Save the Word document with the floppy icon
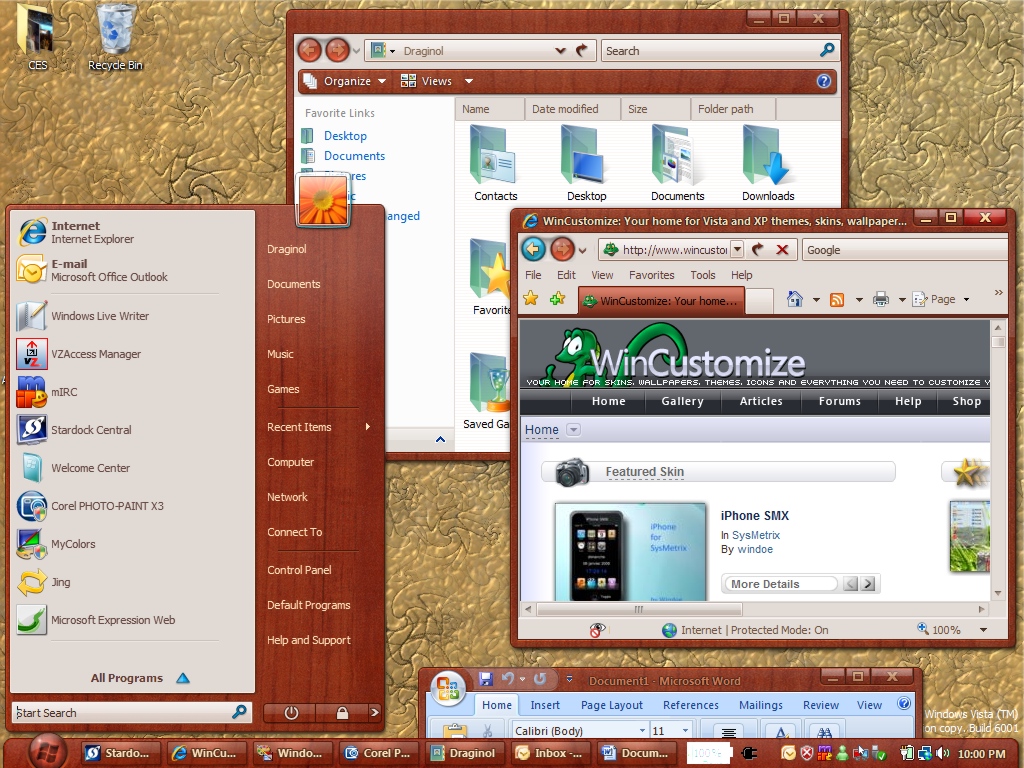 coord(485,679)
